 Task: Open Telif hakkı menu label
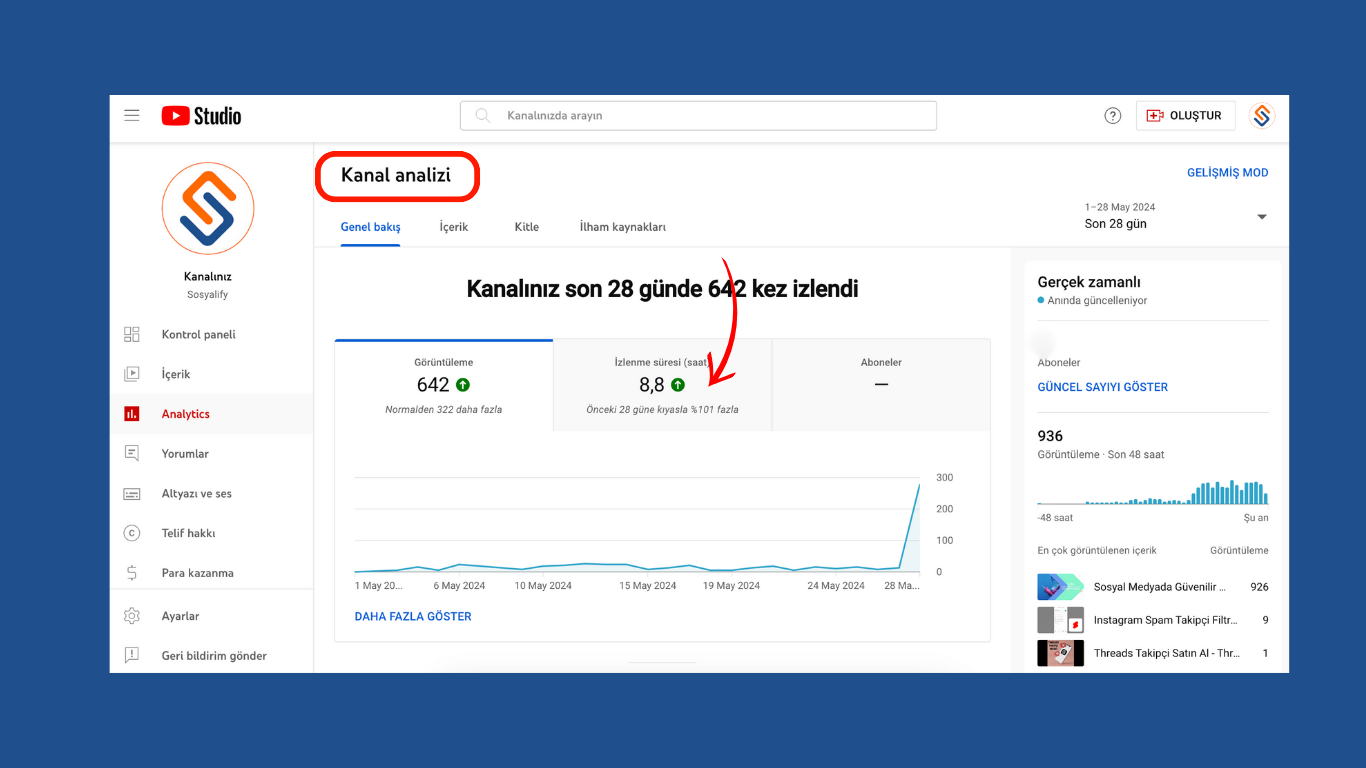[189, 534]
